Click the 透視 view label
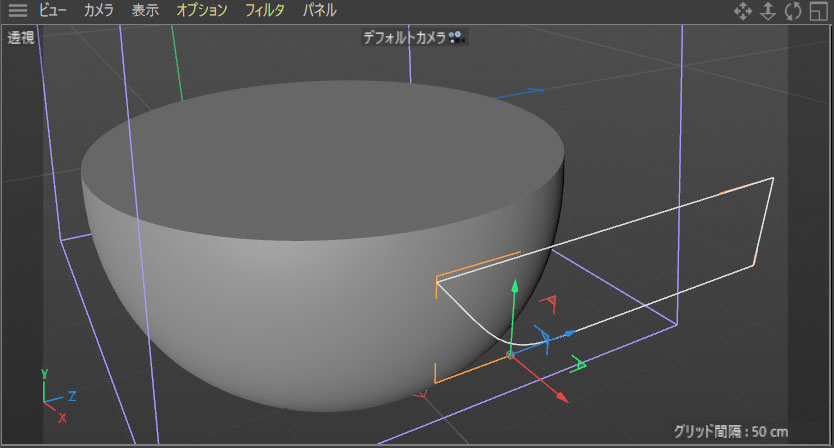This screenshot has height=448, width=834. [x=21, y=38]
